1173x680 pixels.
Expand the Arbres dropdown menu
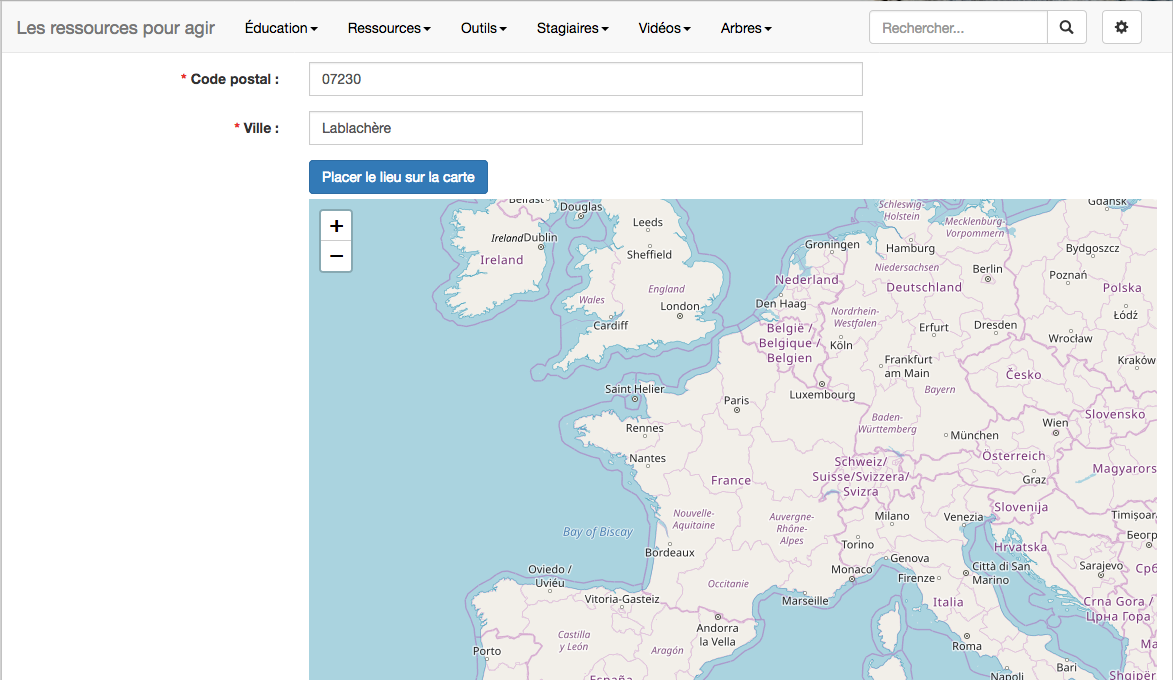(x=746, y=28)
